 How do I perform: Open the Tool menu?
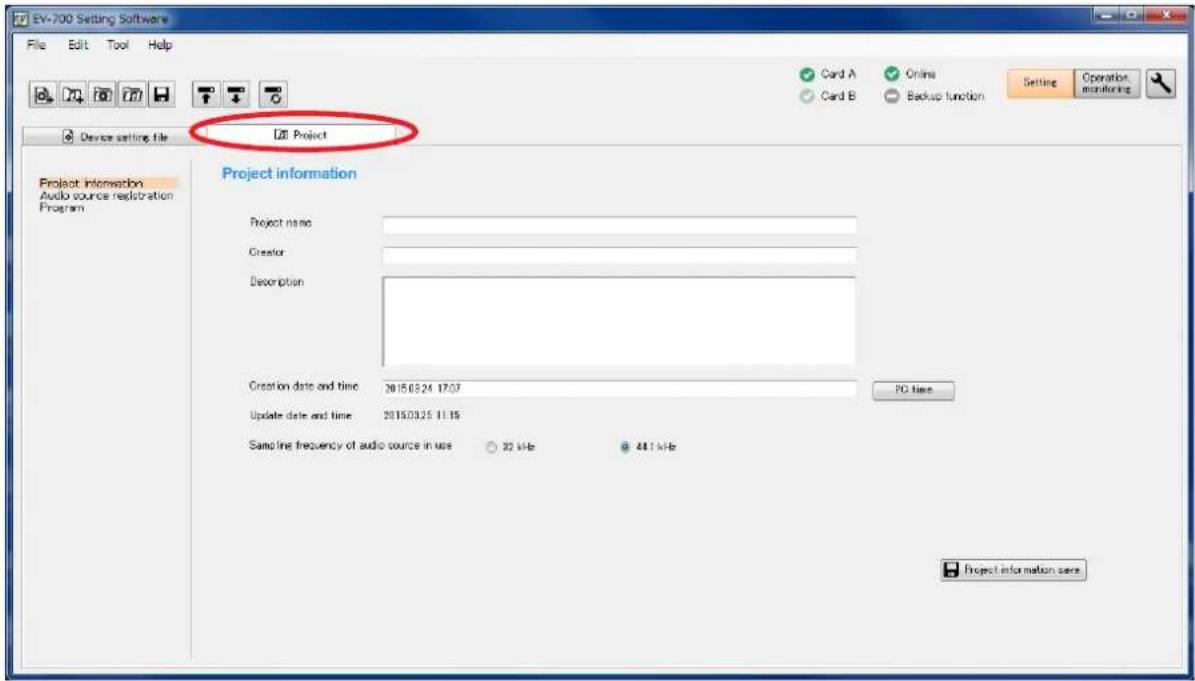click(117, 45)
